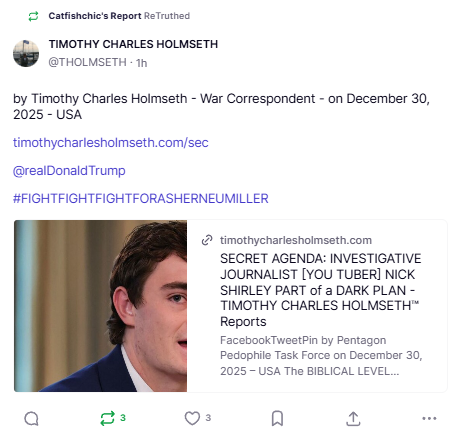This screenshot has width=460, height=435.
Task: Open the share upload icon
Action: (353, 419)
